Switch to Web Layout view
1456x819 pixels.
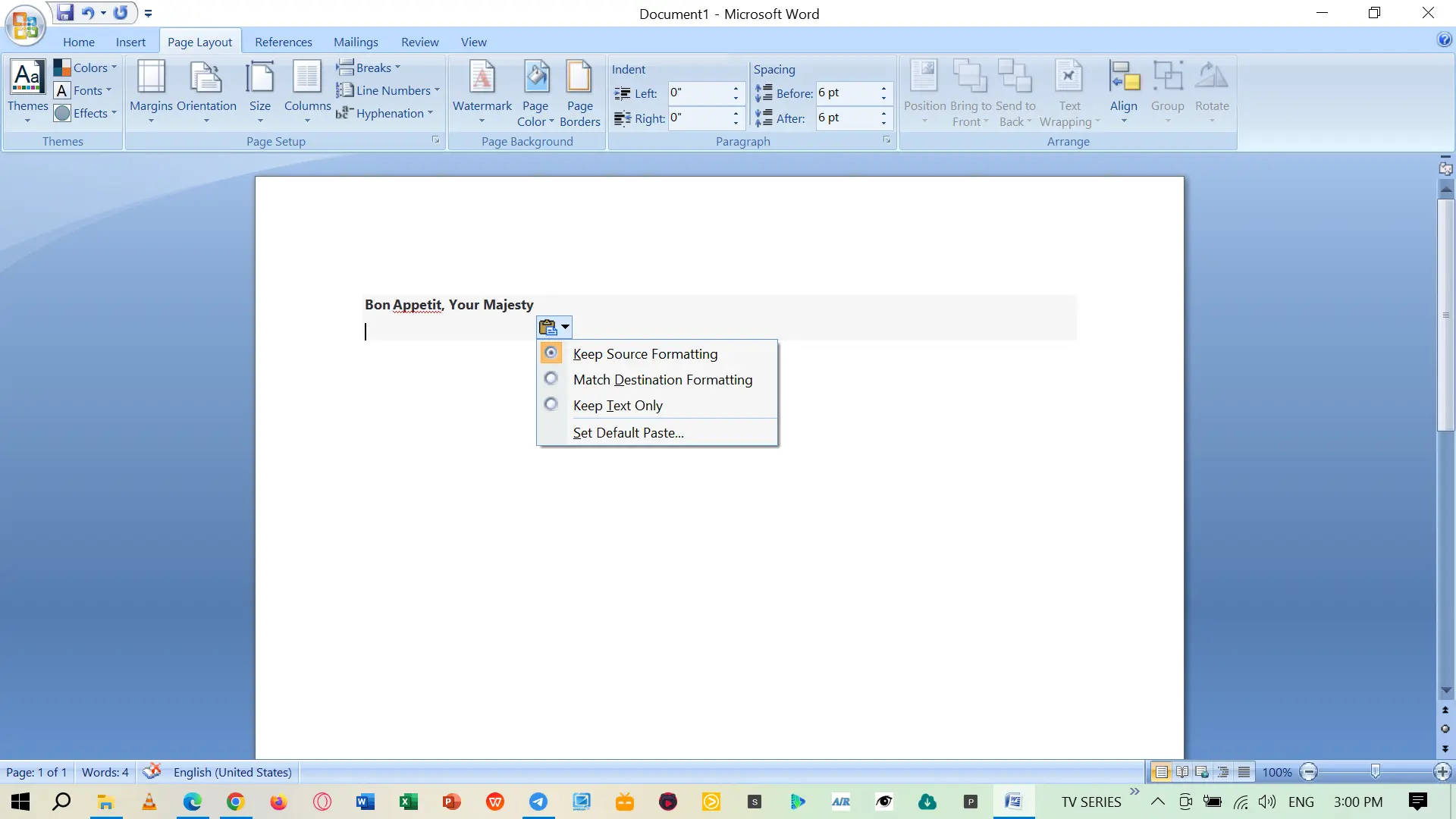tap(1202, 772)
